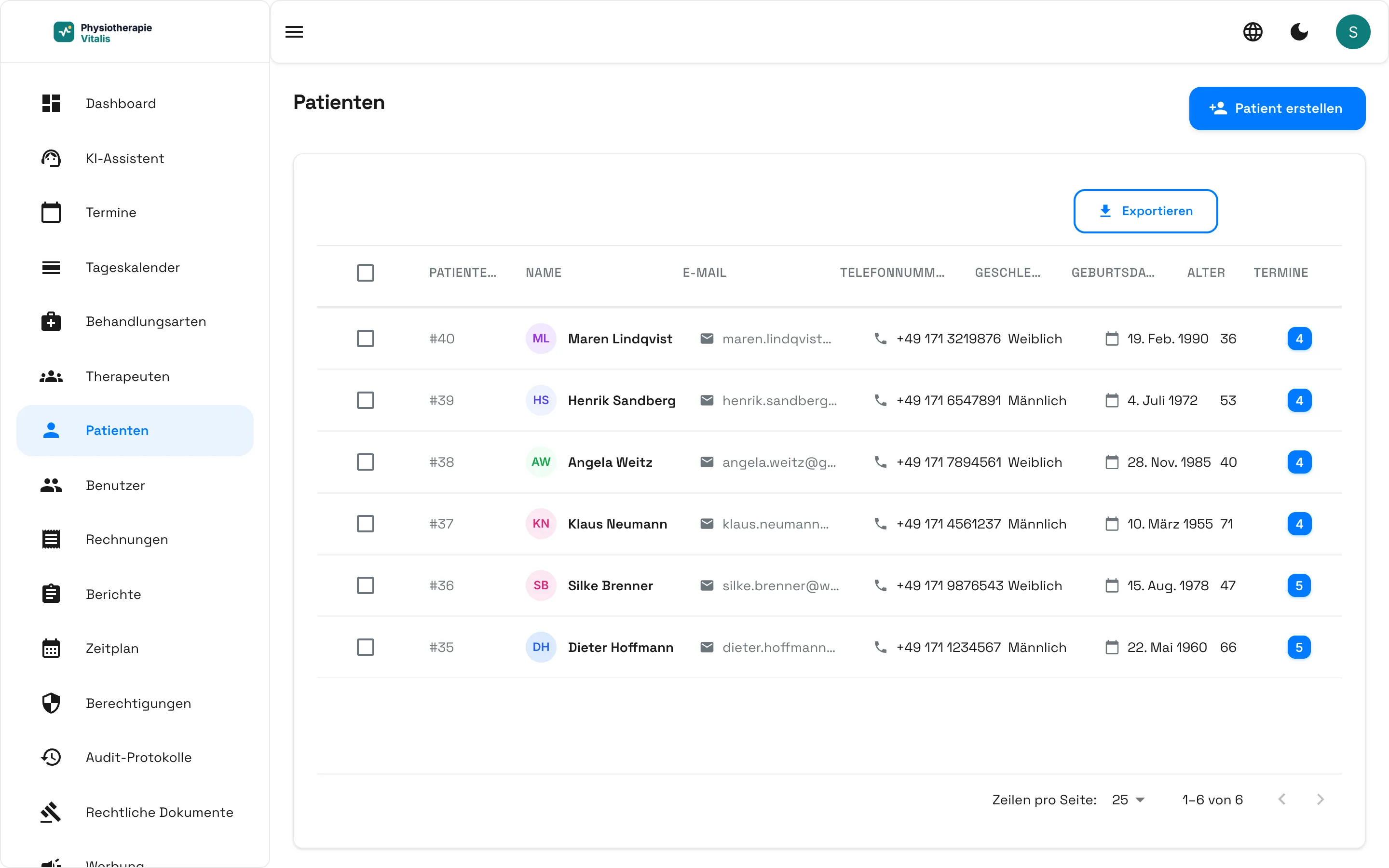This screenshot has height=868, width=1389.
Task: Sort by the NAME column header
Action: [x=544, y=272]
